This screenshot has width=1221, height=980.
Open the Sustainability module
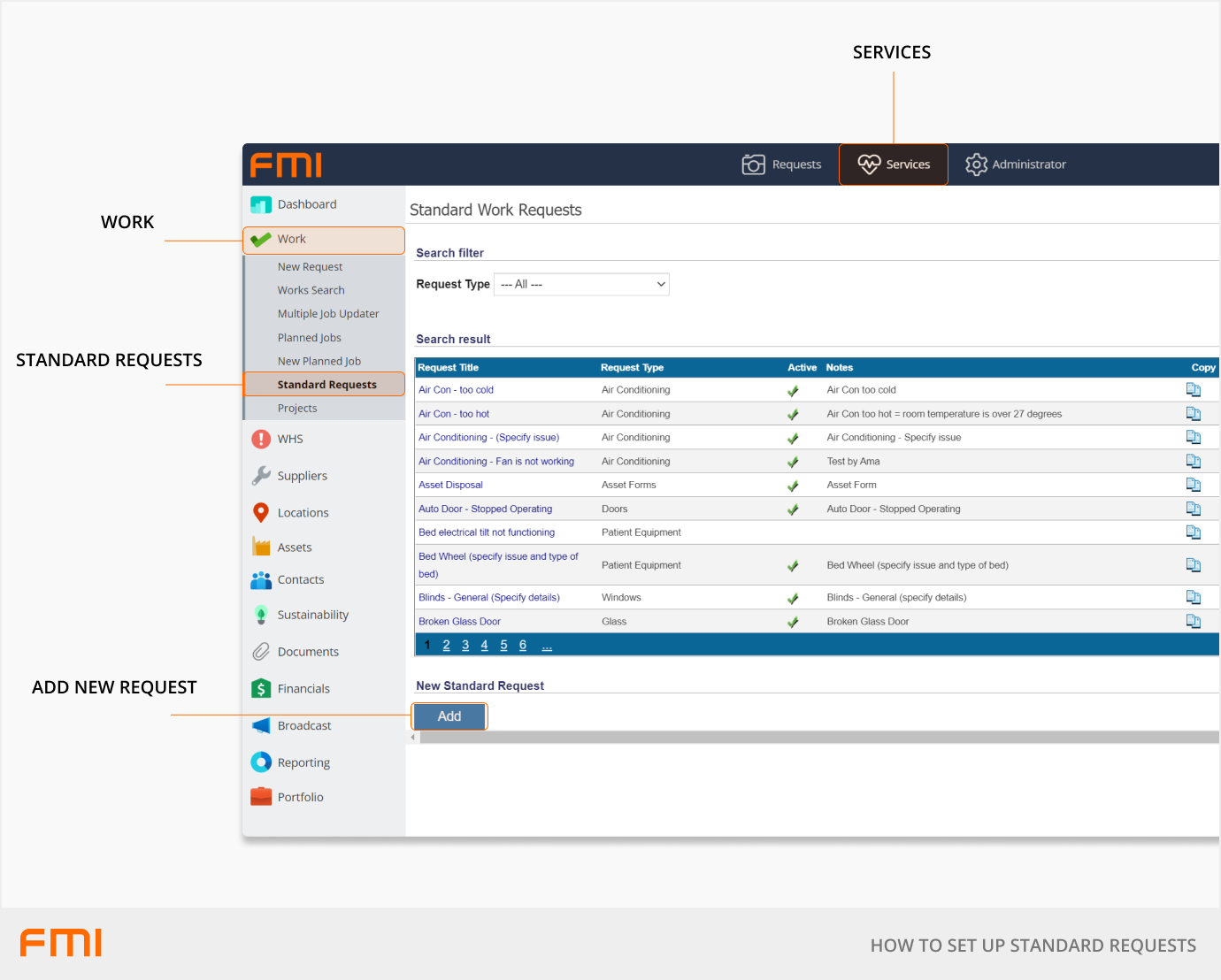click(312, 615)
